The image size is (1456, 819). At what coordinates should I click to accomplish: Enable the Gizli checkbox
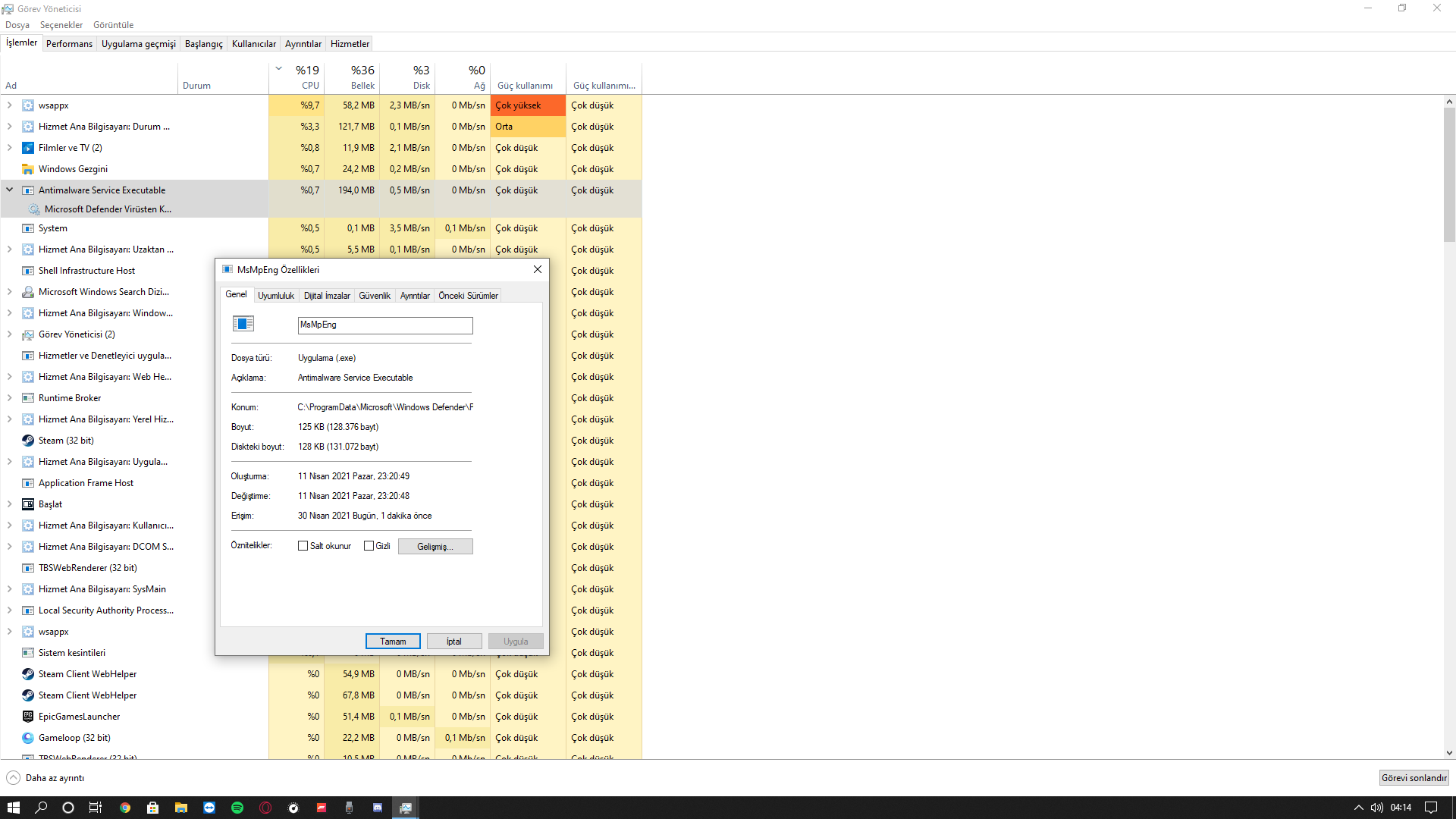point(369,546)
